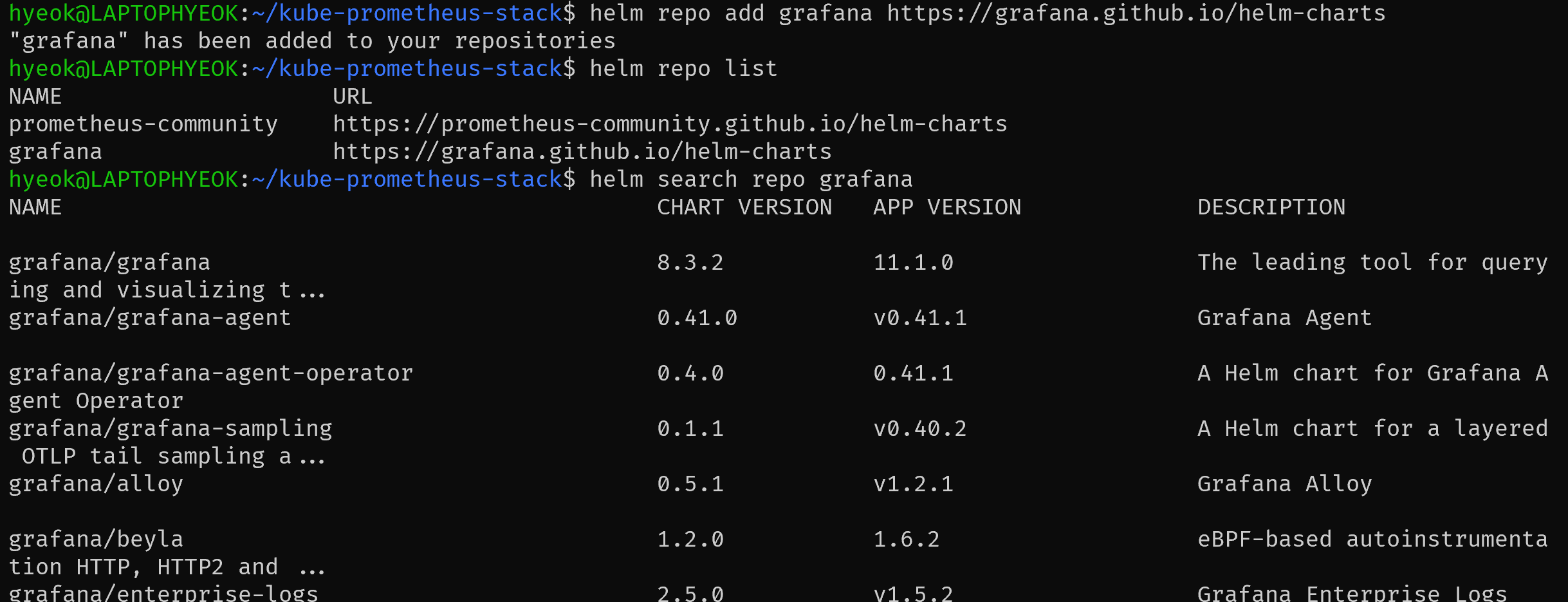The width and height of the screenshot is (1568, 602).
Task: Click chart version '1.2.0'
Action: click(x=690, y=540)
